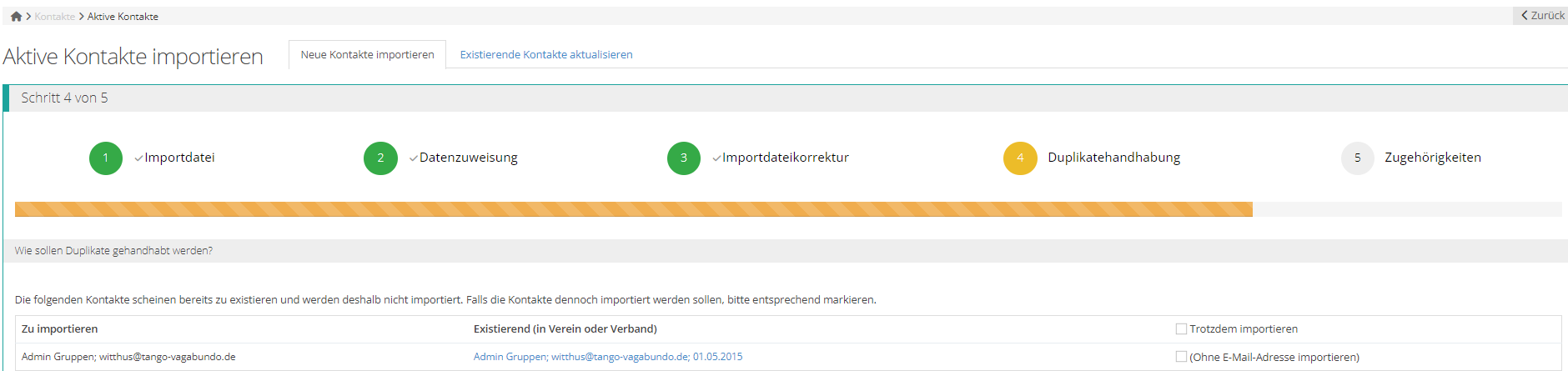1568x371 pixels.
Task: Open the Kontakte breadcrumb link
Action: [x=54, y=17]
